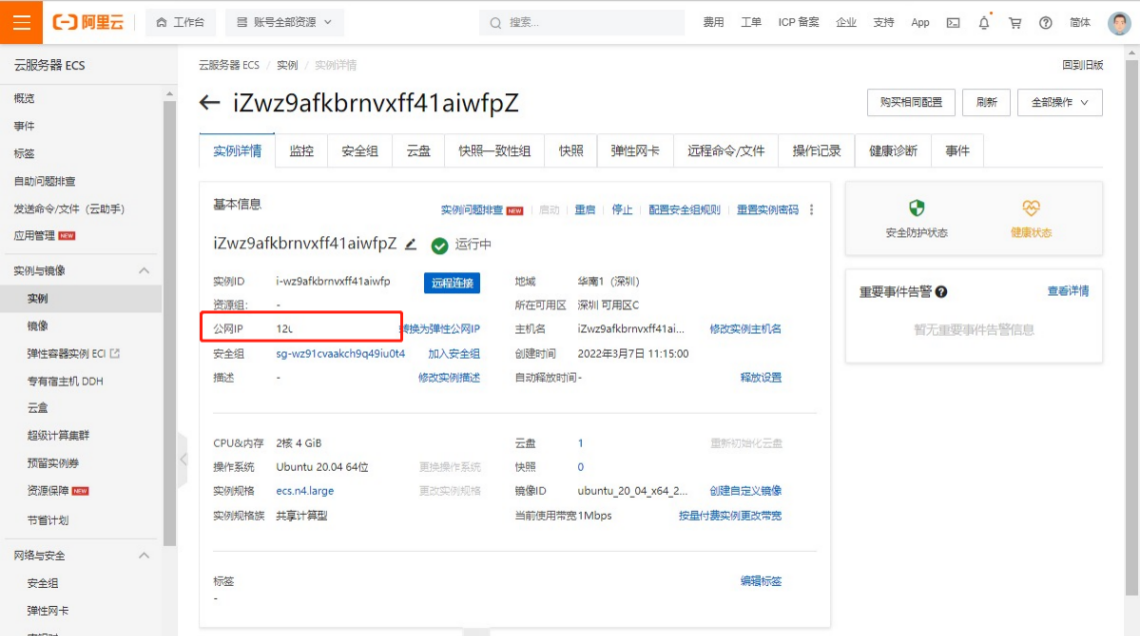The image size is (1140, 636).
Task: Collapse the 网络与安全 sidebar section
Action: [144, 555]
